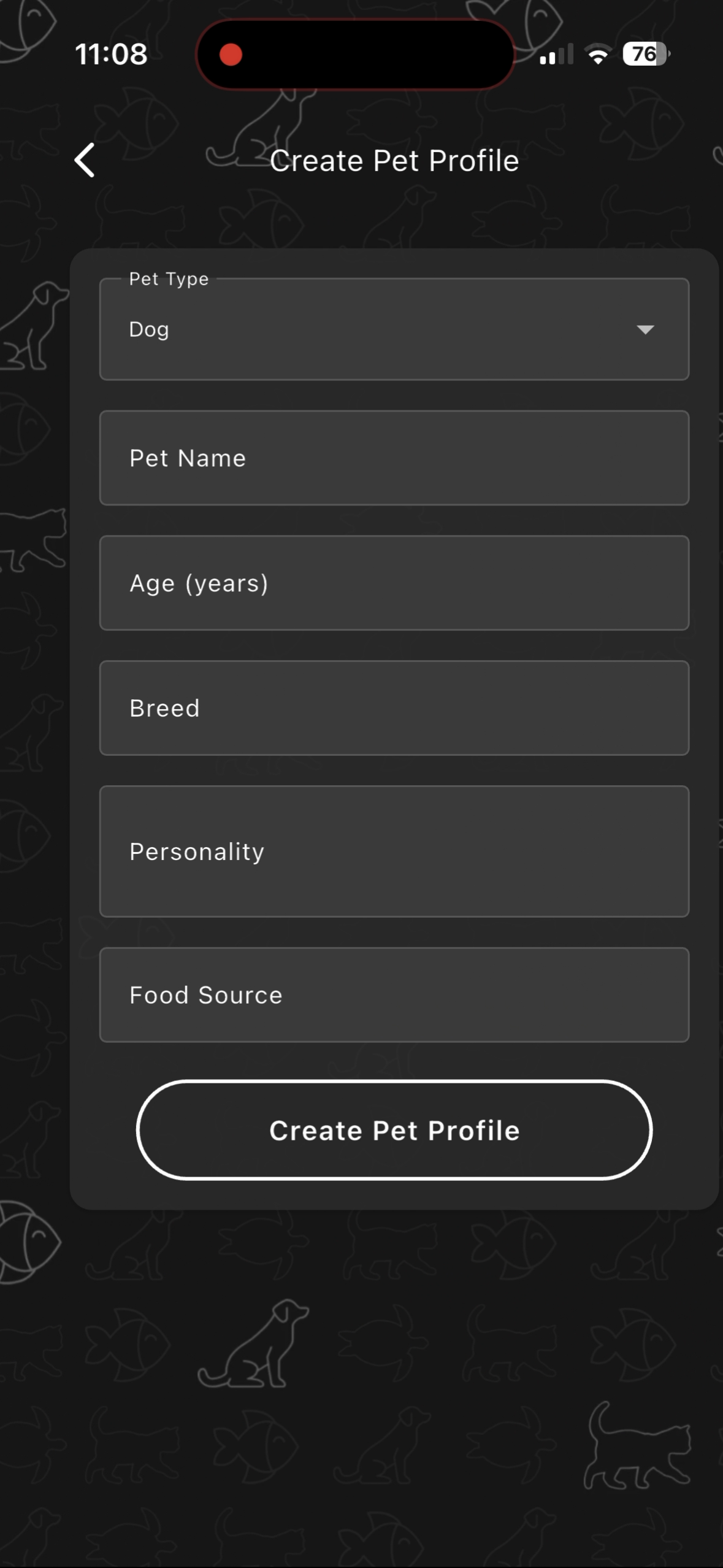Tap the cellular signal bars icon
Viewport: 723px width, 1568px height.
pos(556,55)
